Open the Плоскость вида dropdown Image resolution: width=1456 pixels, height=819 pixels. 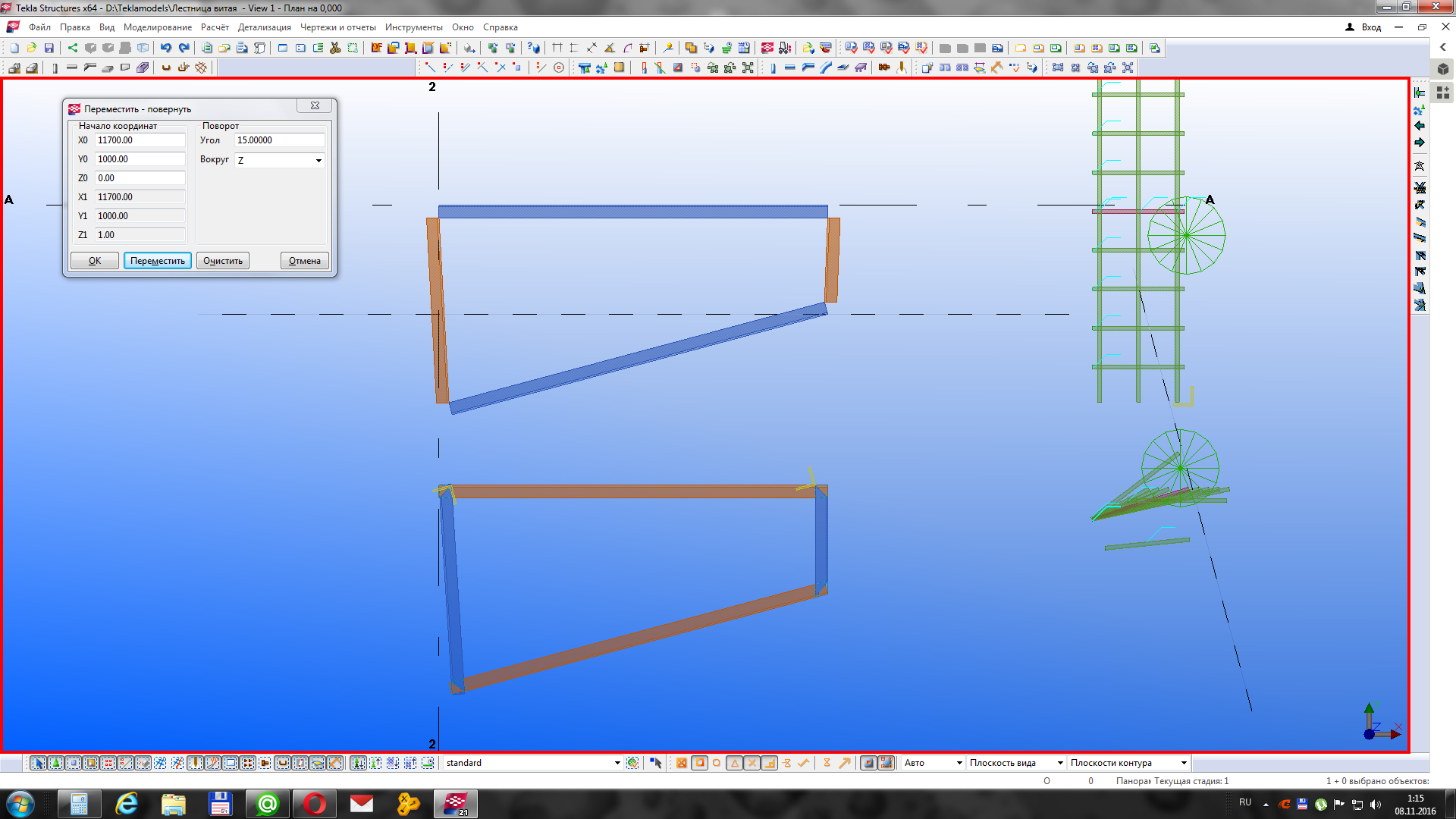1059,763
